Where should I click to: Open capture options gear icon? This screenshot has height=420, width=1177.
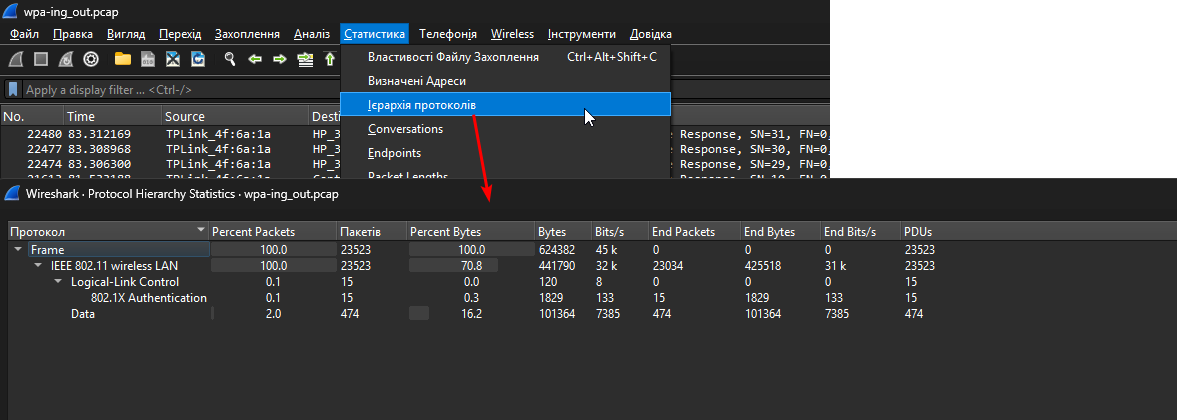[x=91, y=59]
